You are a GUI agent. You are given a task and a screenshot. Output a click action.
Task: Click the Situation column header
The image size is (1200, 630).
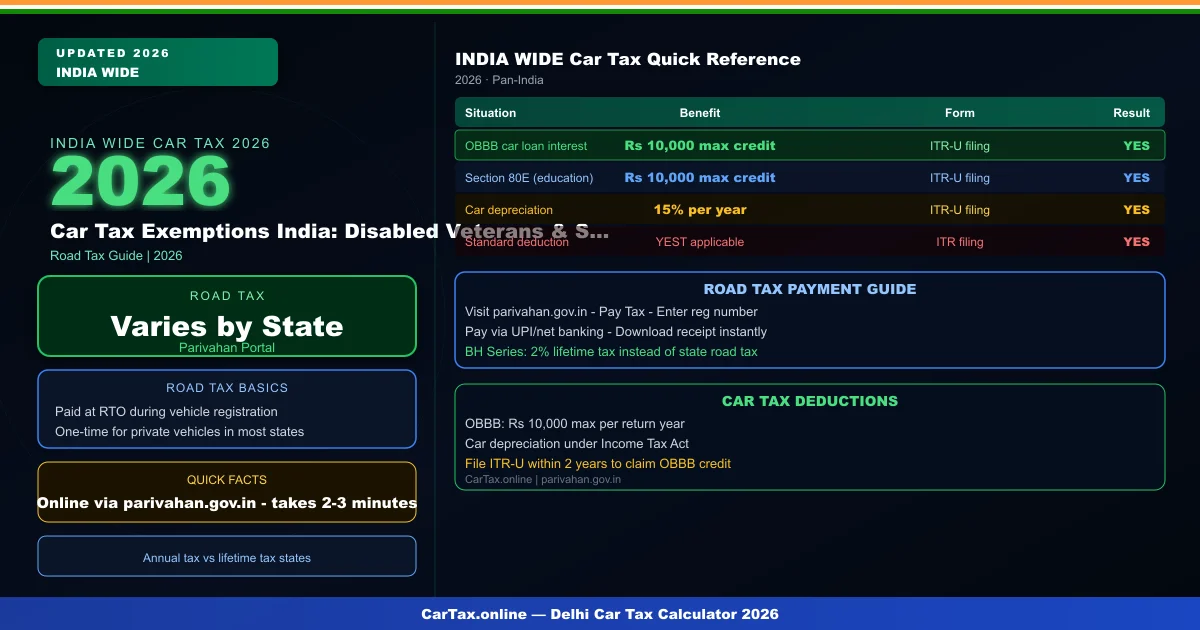point(491,112)
